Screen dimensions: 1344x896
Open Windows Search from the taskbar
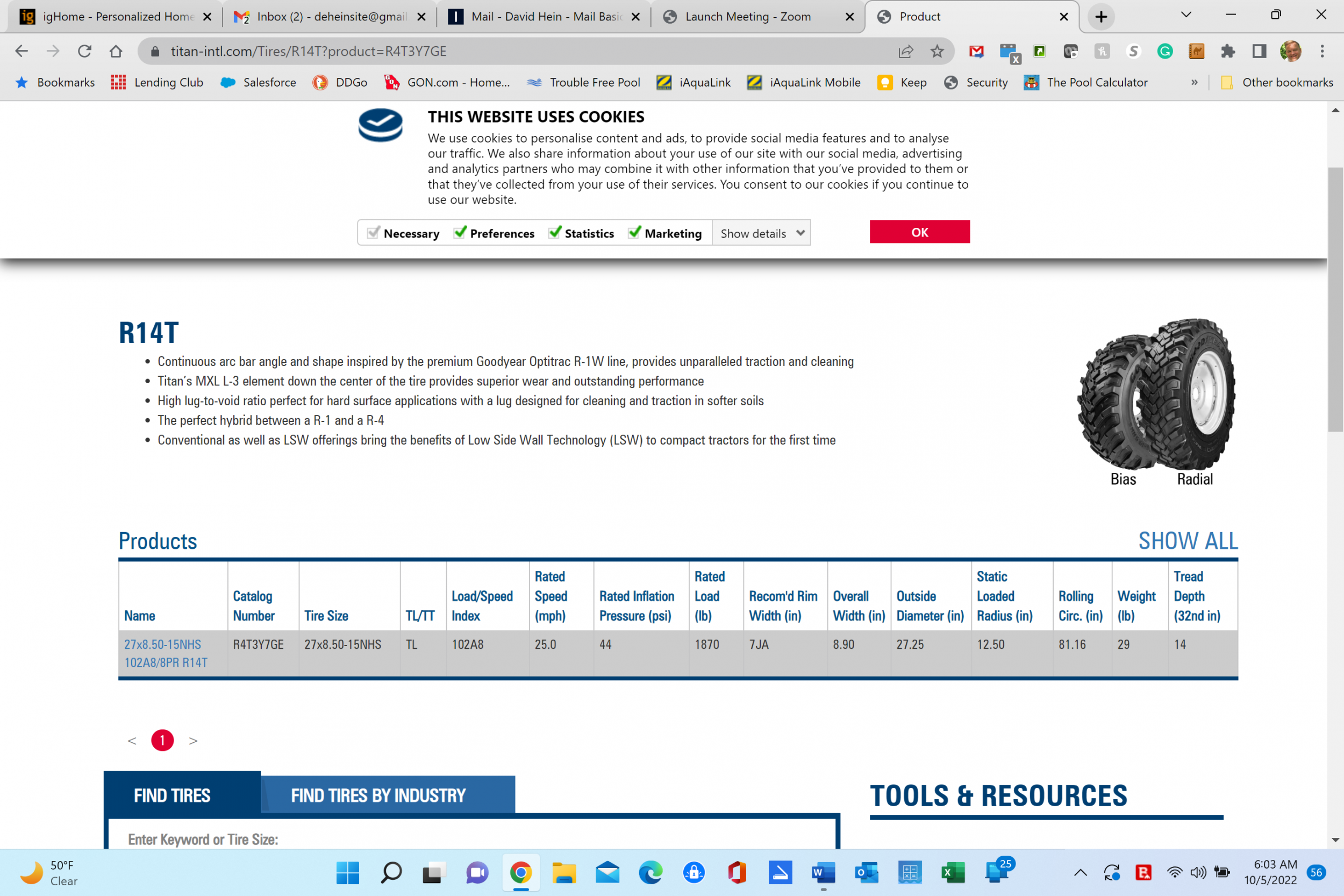(391, 872)
